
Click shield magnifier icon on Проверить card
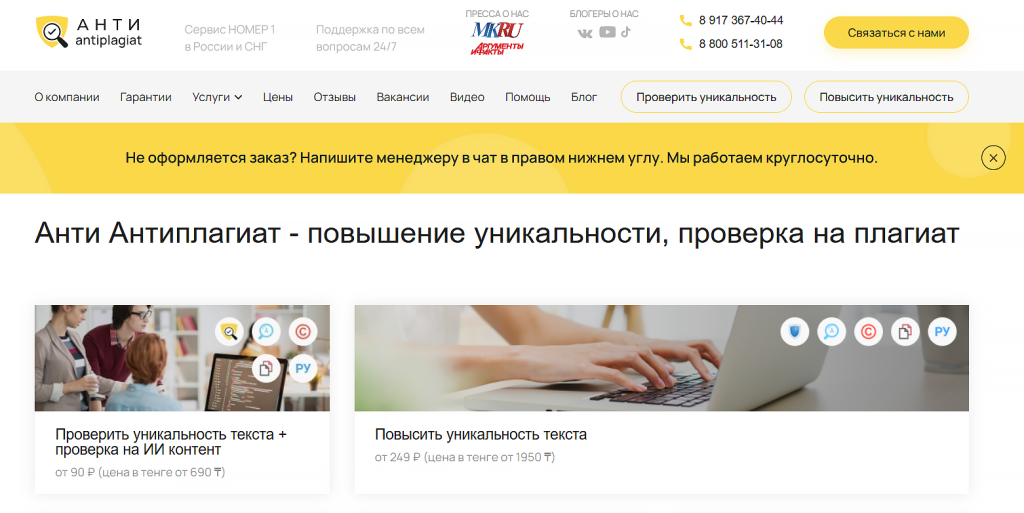(x=229, y=332)
